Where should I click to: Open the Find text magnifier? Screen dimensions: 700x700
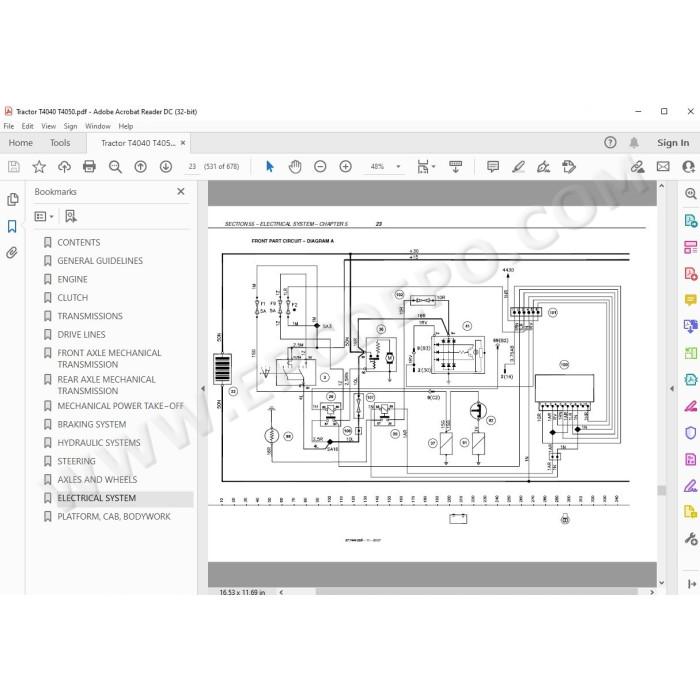click(115, 167)
